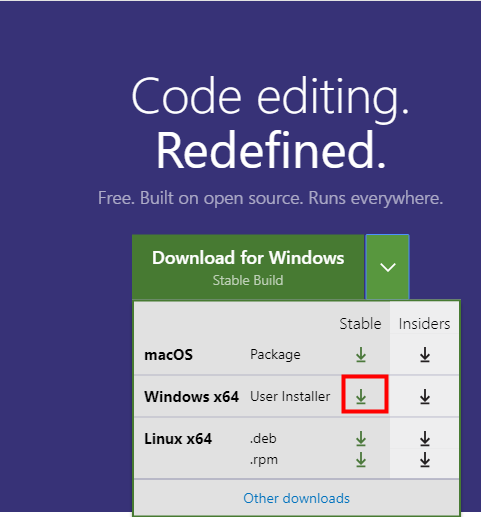Download Linux x64 Insiders .rpm package
This screenshot has height=517, width=481.
[425, 460]
